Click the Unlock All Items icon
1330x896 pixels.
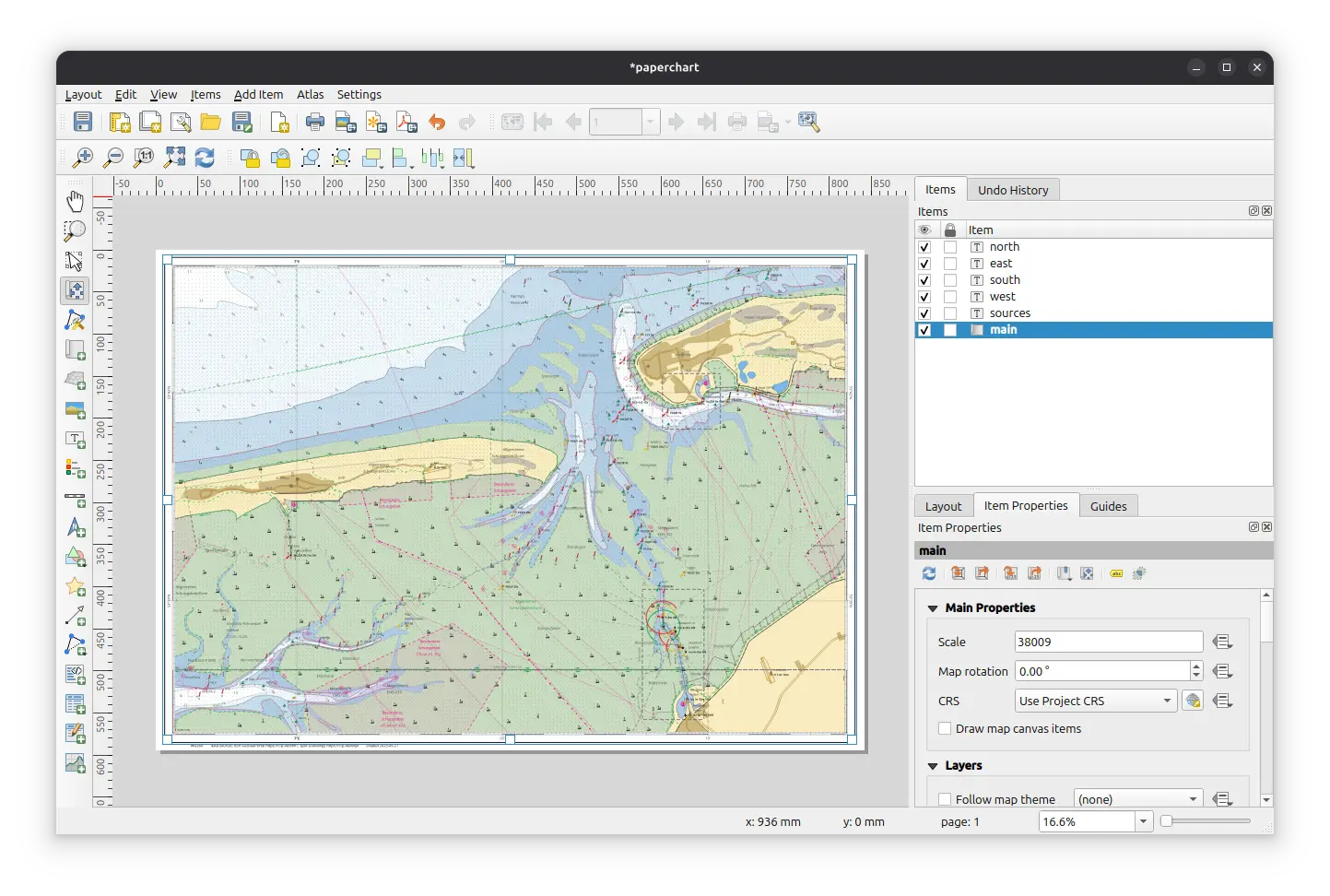click(280, 158)
